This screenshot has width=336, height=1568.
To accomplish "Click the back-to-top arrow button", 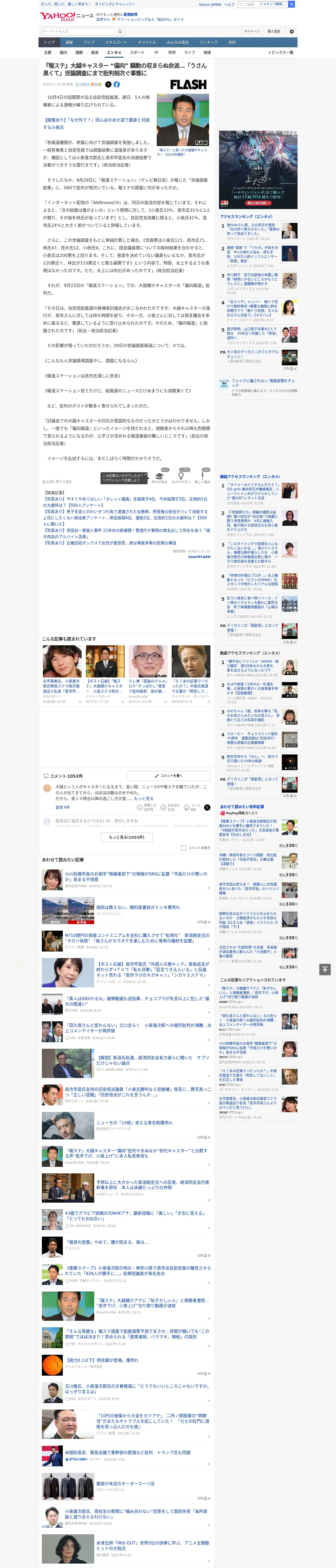I will (x=325, y=969).
